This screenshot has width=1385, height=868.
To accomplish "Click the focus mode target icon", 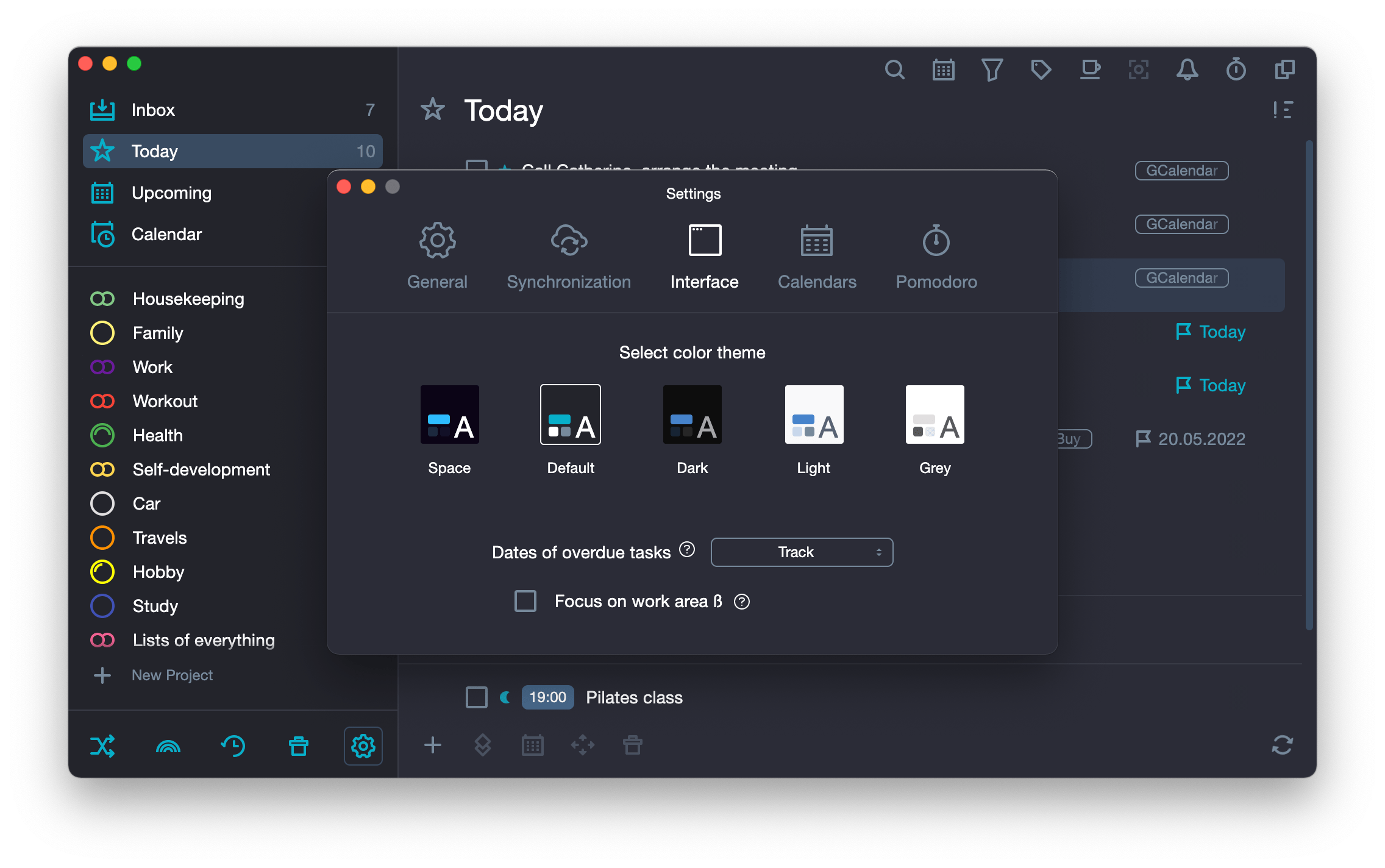I will (1138, 70).
